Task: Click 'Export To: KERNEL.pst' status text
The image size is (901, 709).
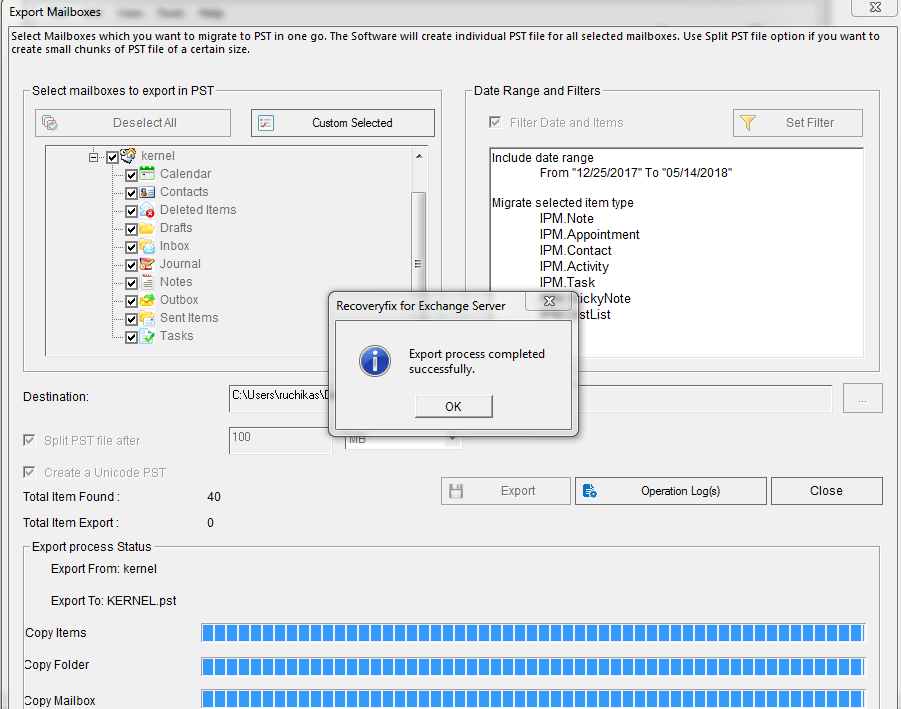Action: (x=113, y=601)
